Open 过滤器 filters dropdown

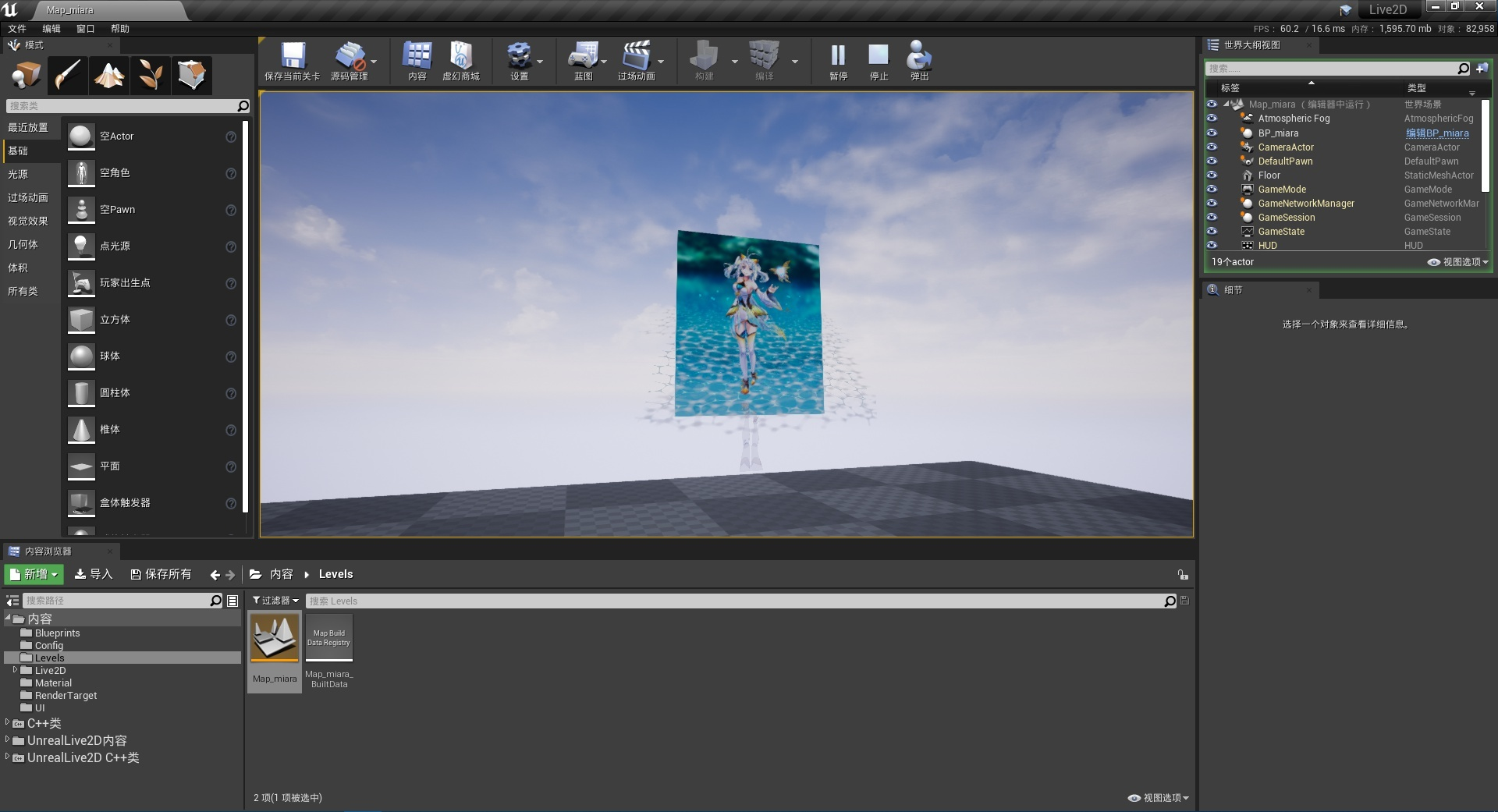point(275,601)
